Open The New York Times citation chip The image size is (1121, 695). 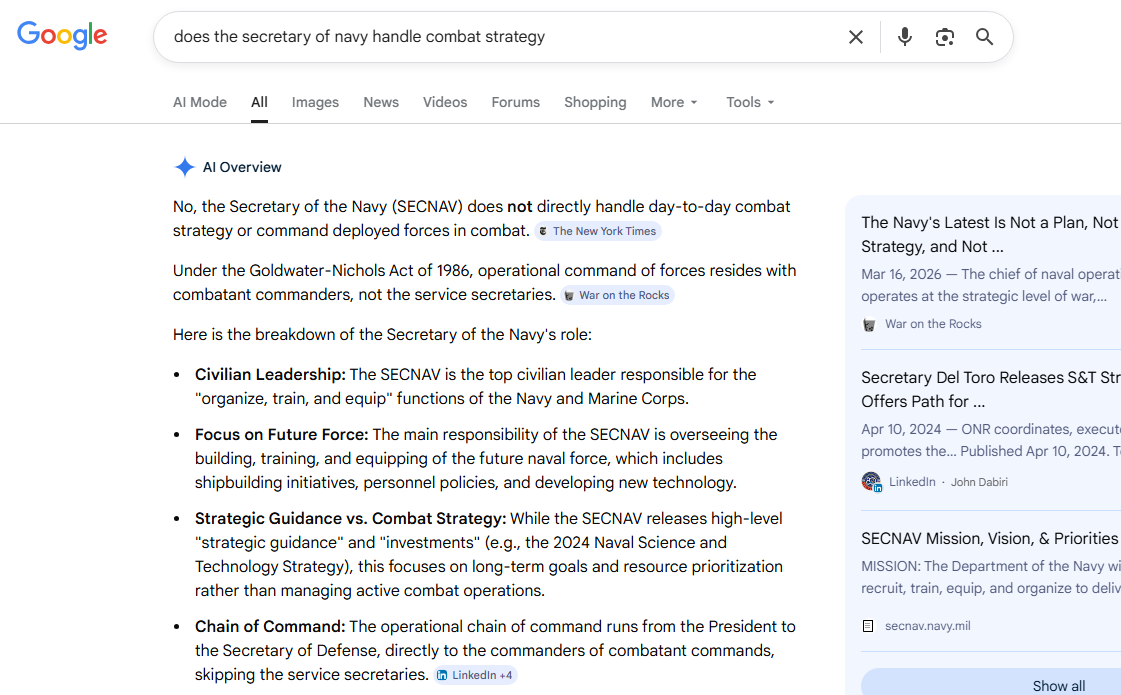point(597,231)
